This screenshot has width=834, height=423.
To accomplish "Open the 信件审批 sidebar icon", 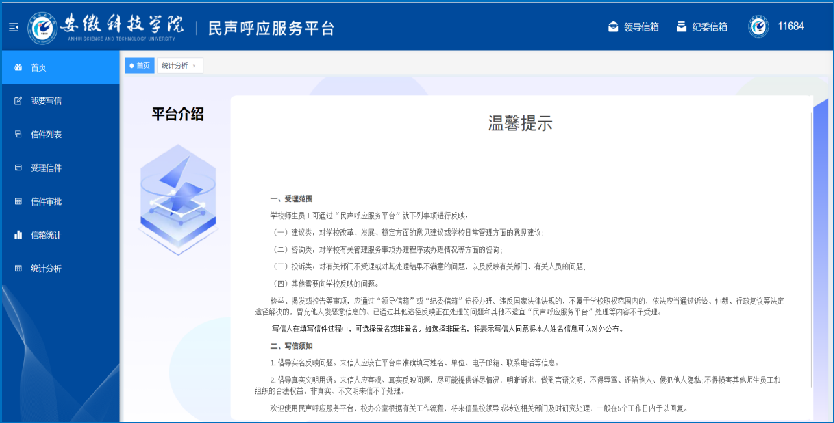I will (18, 201).
